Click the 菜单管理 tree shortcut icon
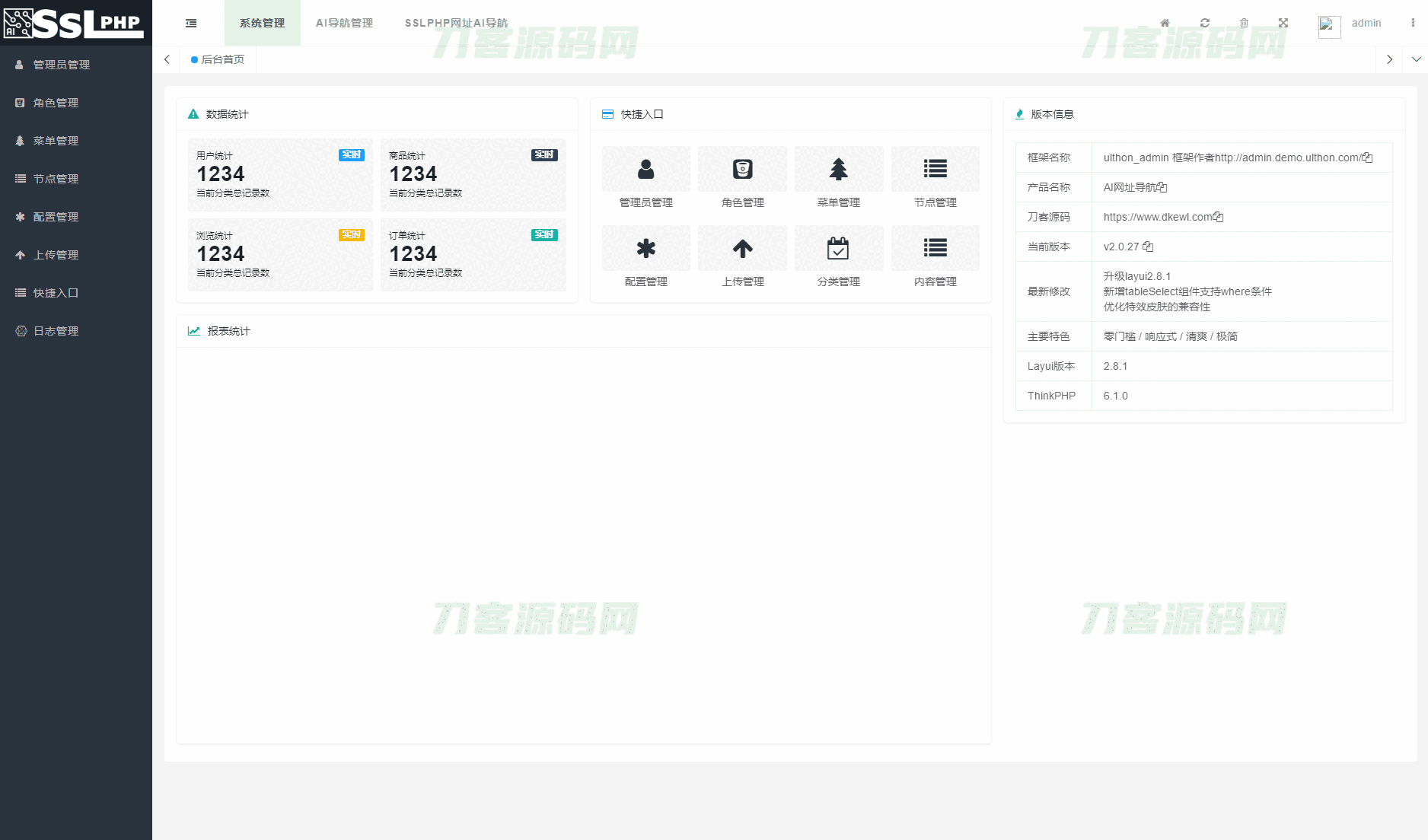Viewport: 1428px width, 840px height. click(838, 170)
